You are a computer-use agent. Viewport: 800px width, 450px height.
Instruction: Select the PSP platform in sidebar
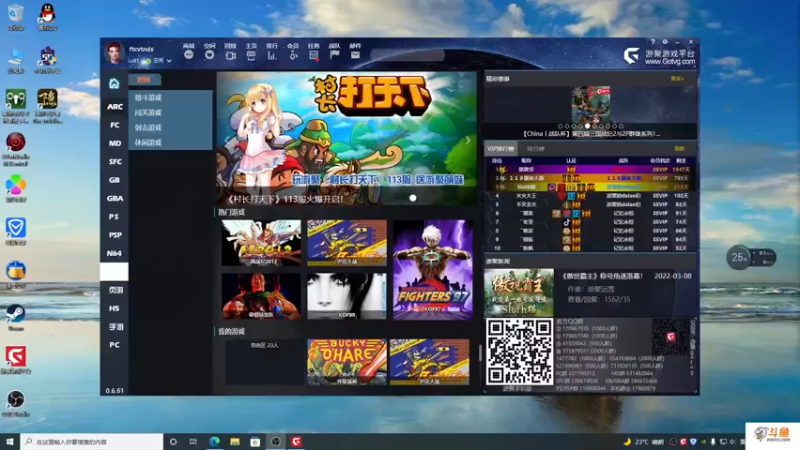[x=114, y=235]
